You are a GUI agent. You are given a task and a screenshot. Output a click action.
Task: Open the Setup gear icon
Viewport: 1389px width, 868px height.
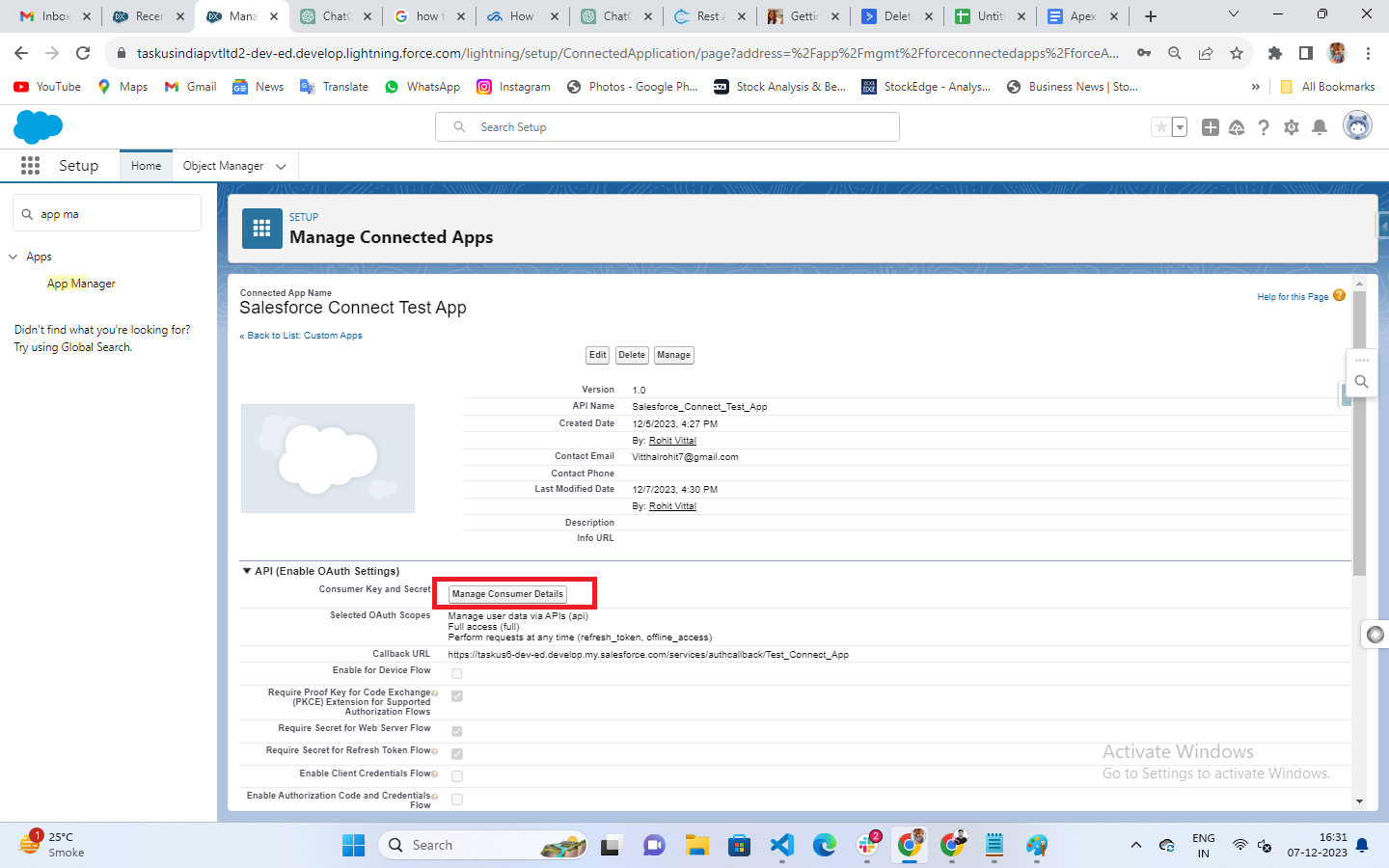pyautogui.click(x=1292, y=127)
